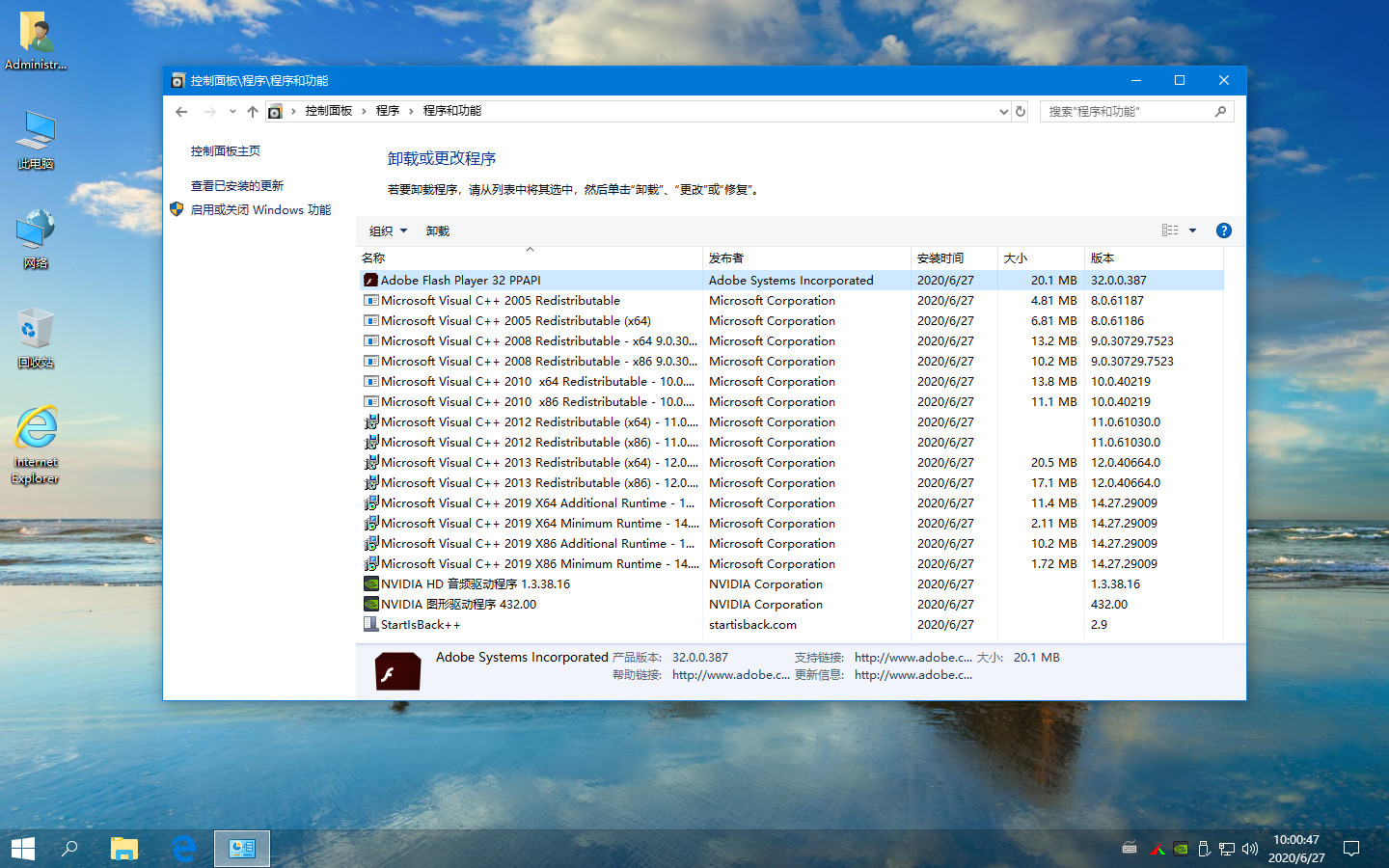1389x868 pixels.
Task: Open taskbar search magnifier
Action: 69,849
